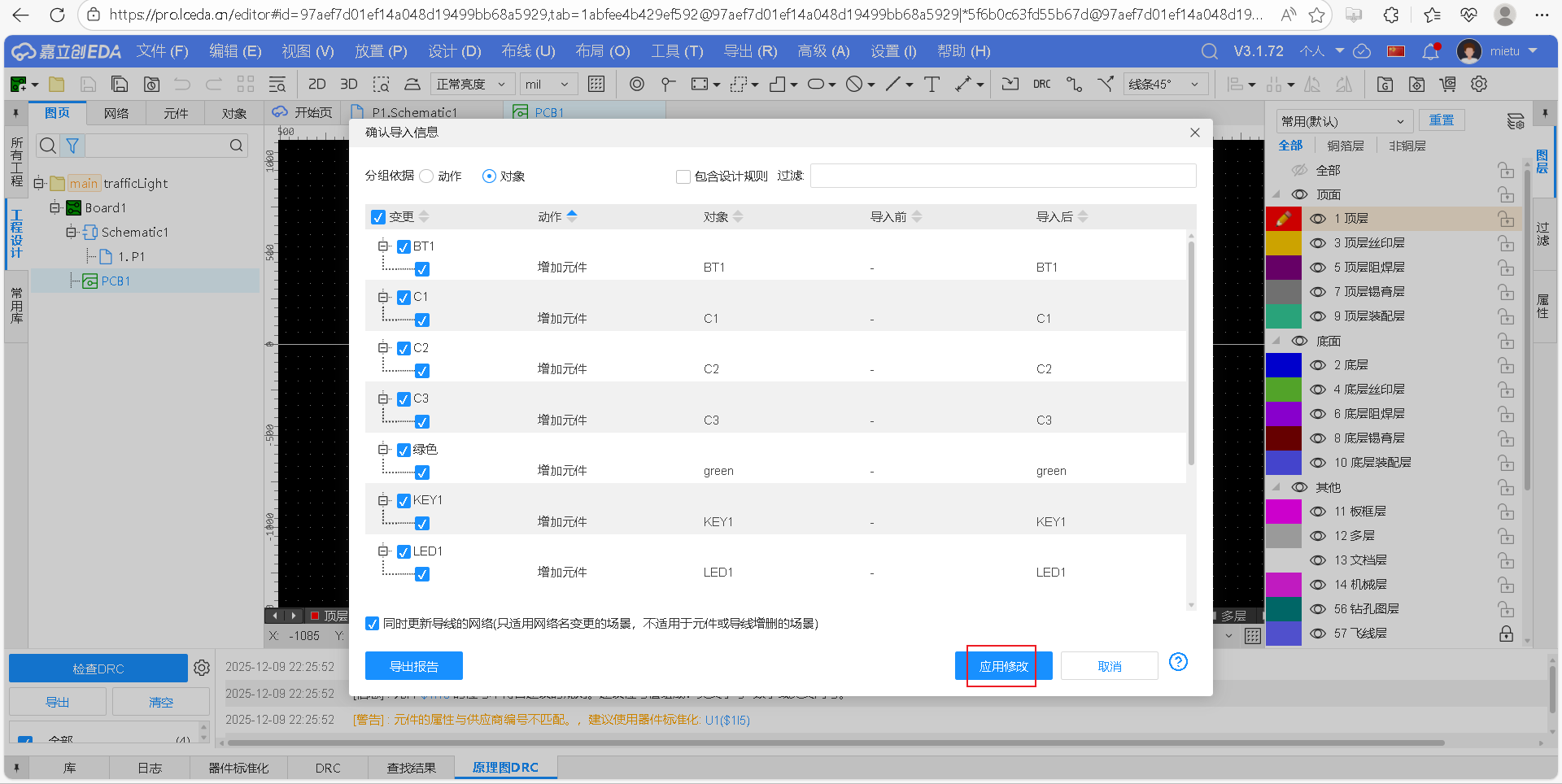Open the mil unit dropdown

(x=548, y=84)
